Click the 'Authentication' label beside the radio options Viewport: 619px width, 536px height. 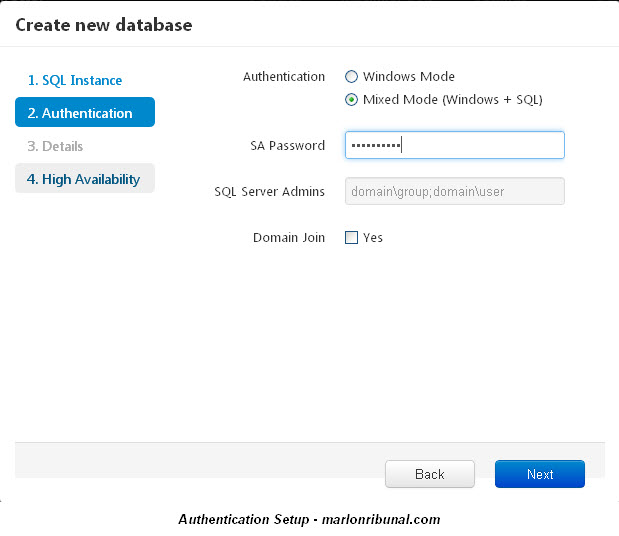[x=284, y=77]
